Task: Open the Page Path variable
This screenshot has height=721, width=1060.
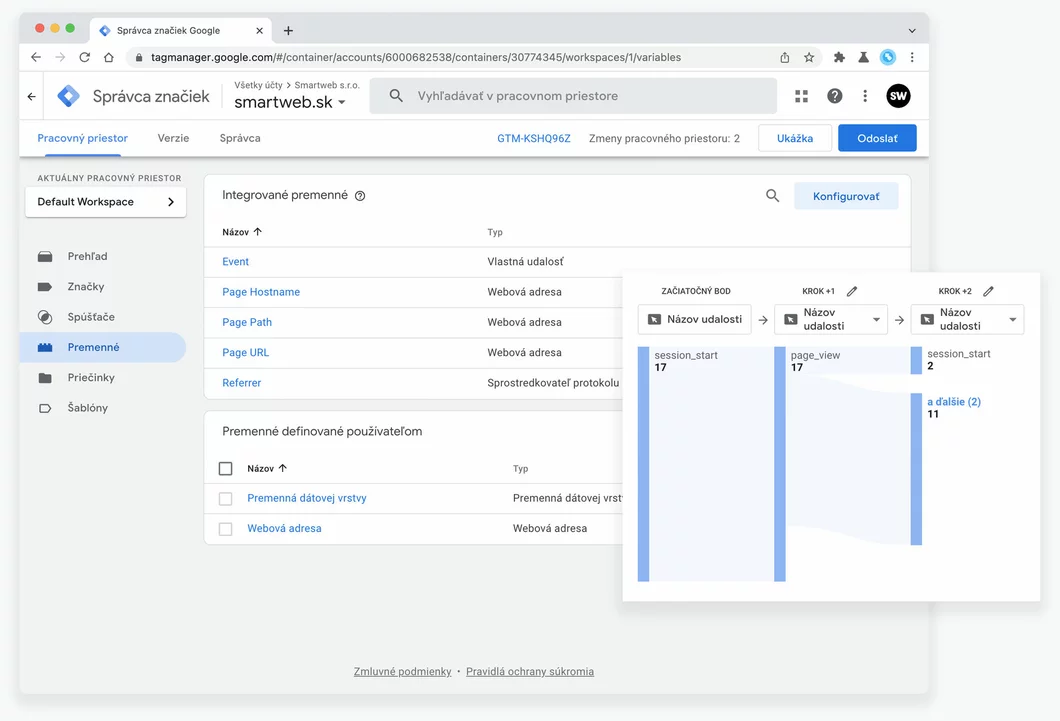Action: pos(247,322)
